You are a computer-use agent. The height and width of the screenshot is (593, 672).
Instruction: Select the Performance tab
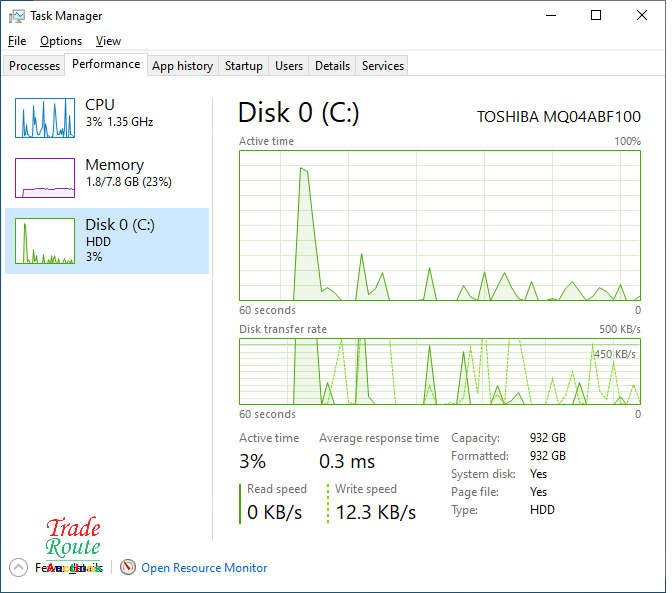click(106, 64)
